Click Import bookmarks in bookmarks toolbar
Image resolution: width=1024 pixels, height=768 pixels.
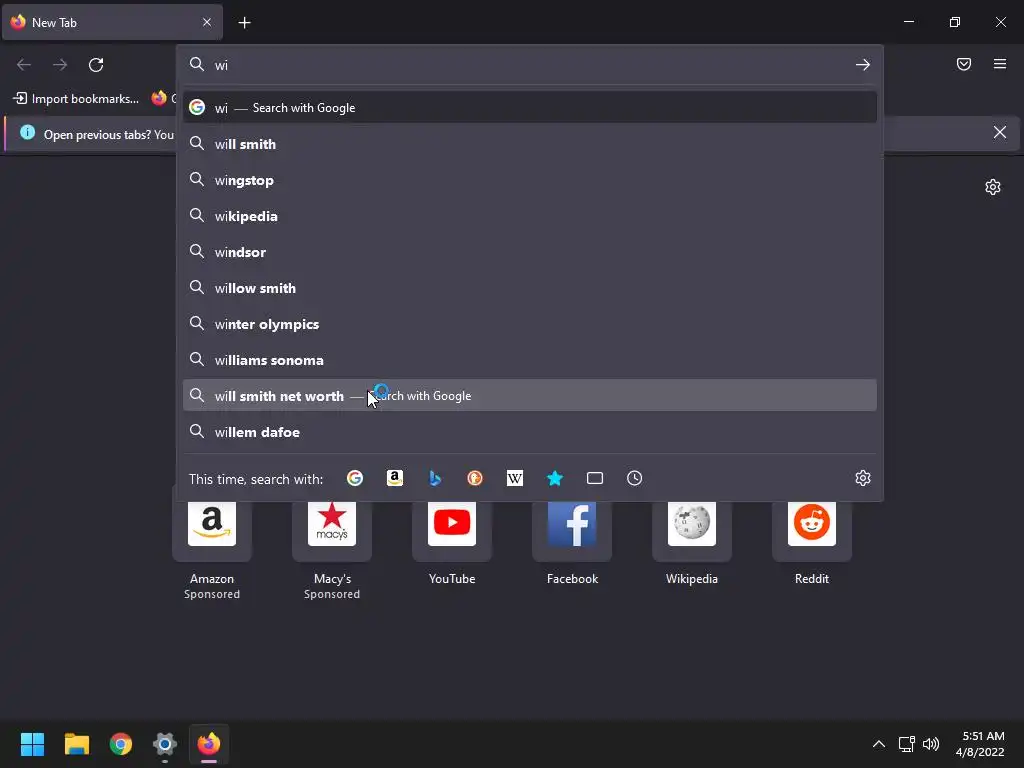pos(76,99)
